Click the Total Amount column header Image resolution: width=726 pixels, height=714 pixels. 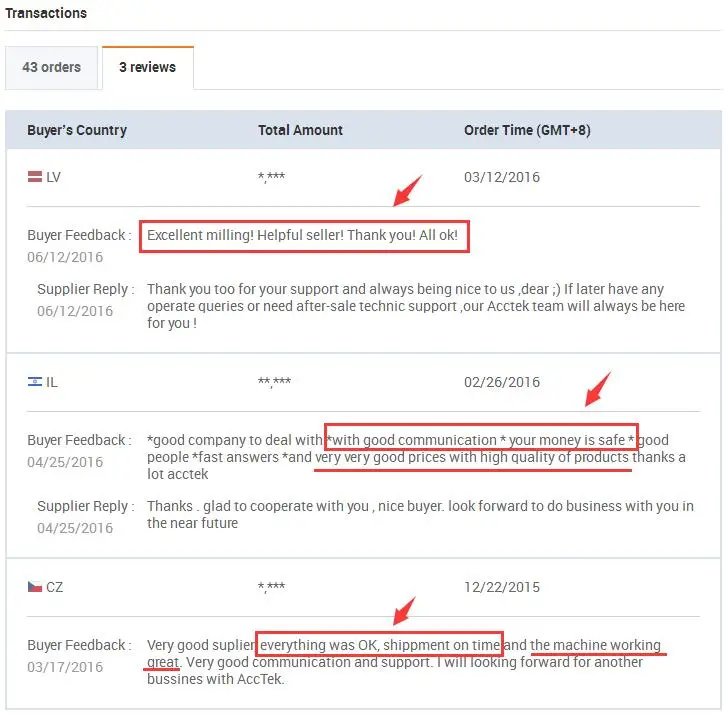[x=300, y=130]
